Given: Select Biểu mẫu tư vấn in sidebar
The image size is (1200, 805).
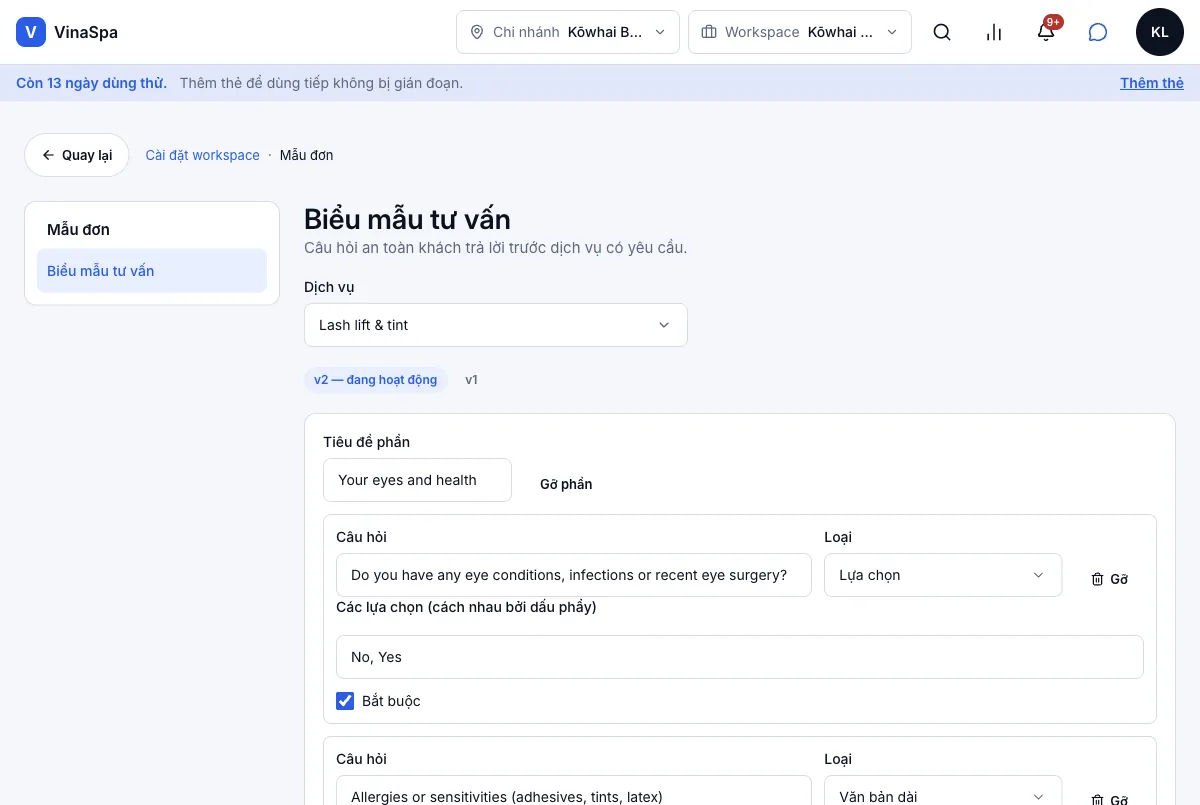Looking at the screenshot, I should pos(152,271).
